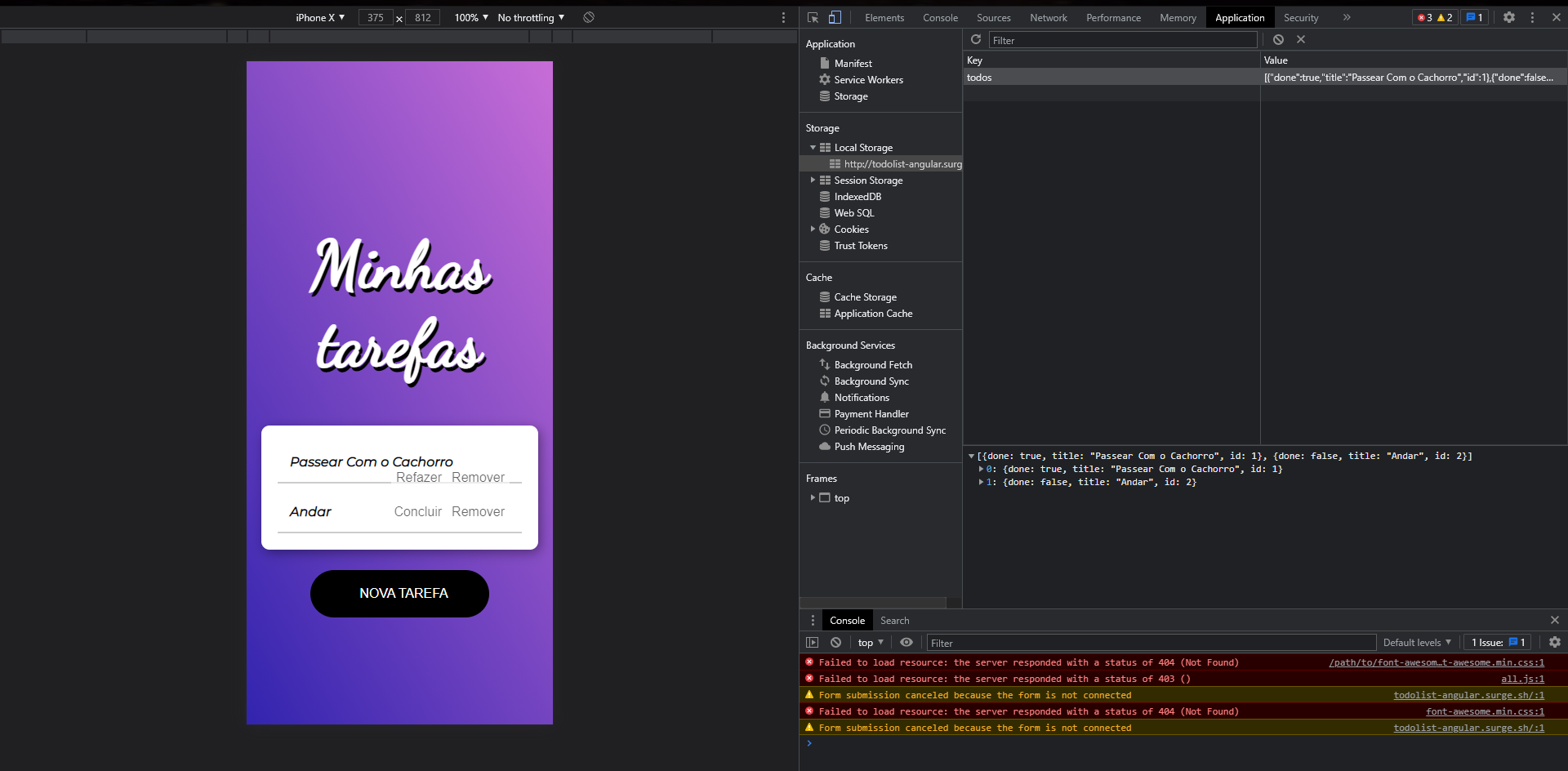Open the iPhone X device dropdown
1568x771 pixels.
320,17
